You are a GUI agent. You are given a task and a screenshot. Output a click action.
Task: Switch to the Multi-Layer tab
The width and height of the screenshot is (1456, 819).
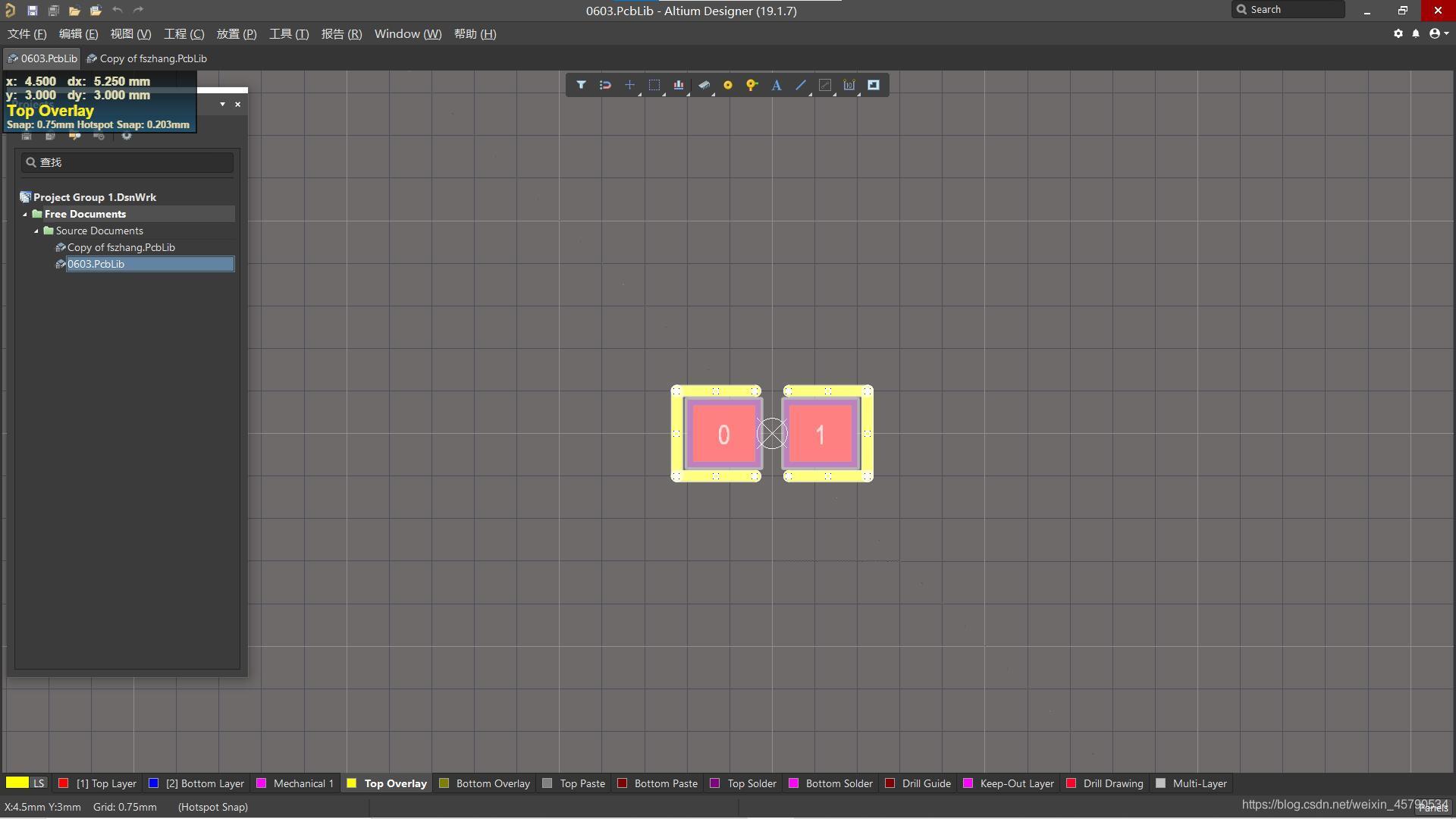point(1191,783)
